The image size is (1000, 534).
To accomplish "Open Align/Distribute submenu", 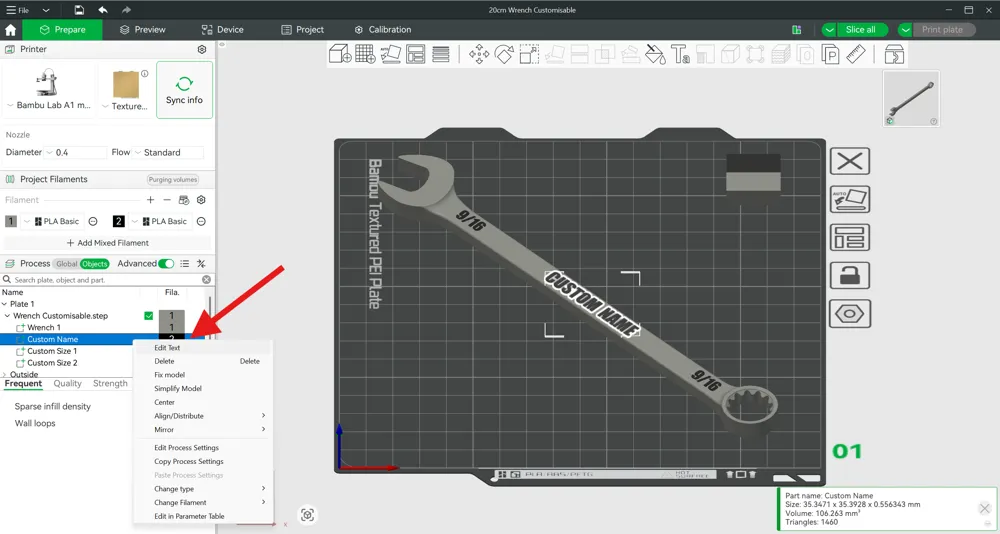I will 203,416.
